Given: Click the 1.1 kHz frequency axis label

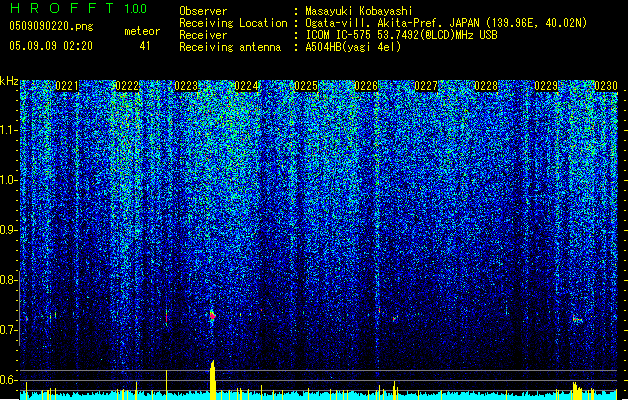Looking at the screenshot, I should pos(9,130).
